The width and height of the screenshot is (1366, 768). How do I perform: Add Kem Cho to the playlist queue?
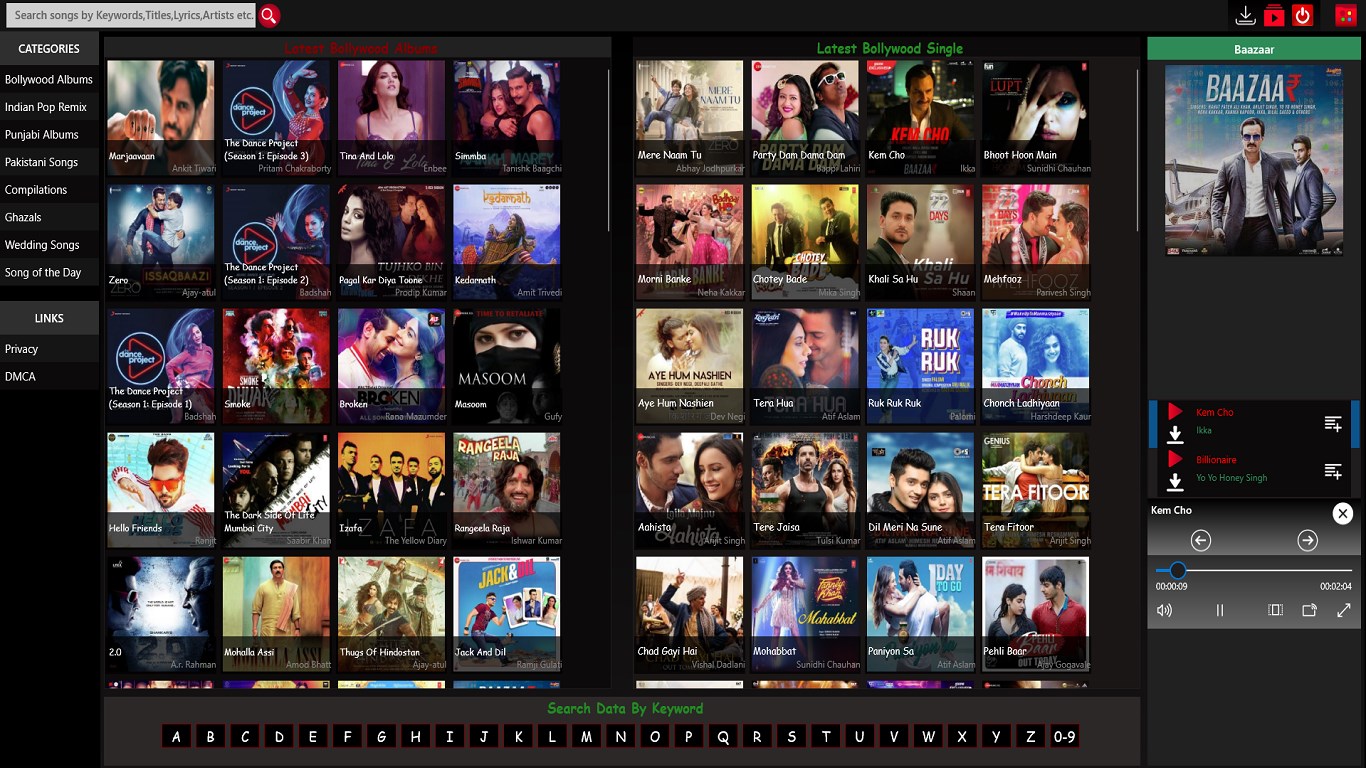click(1333, 423)
